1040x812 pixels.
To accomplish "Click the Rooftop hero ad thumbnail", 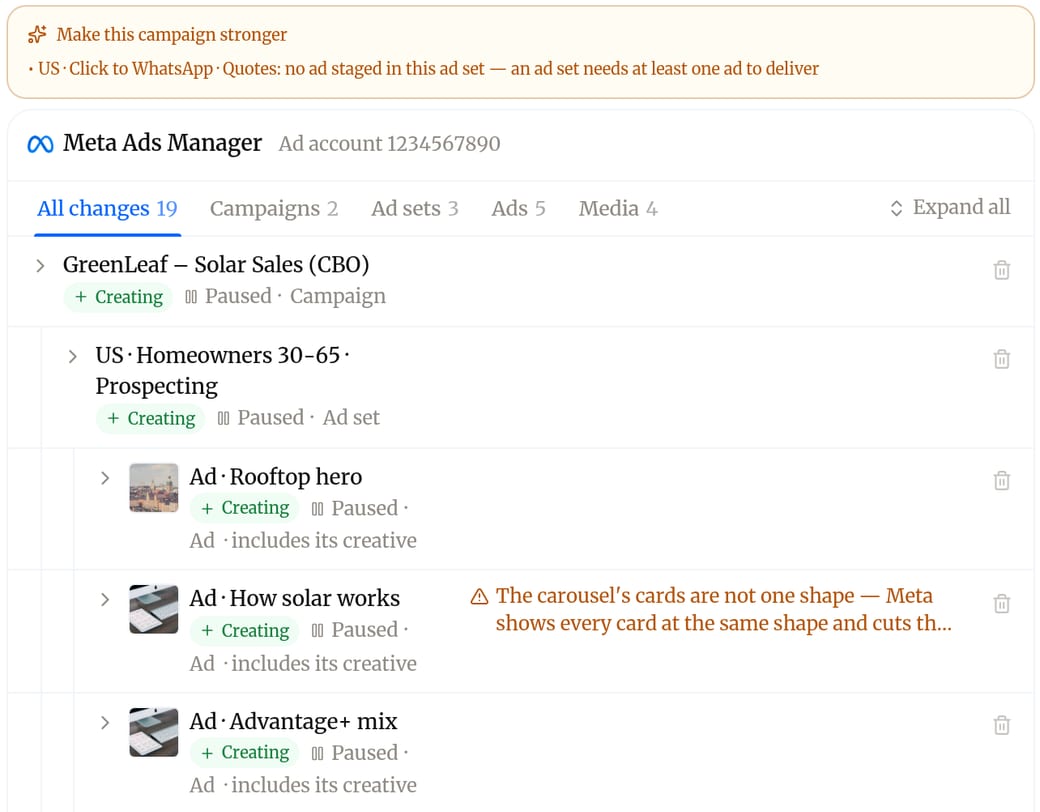I will pos(154,488).
